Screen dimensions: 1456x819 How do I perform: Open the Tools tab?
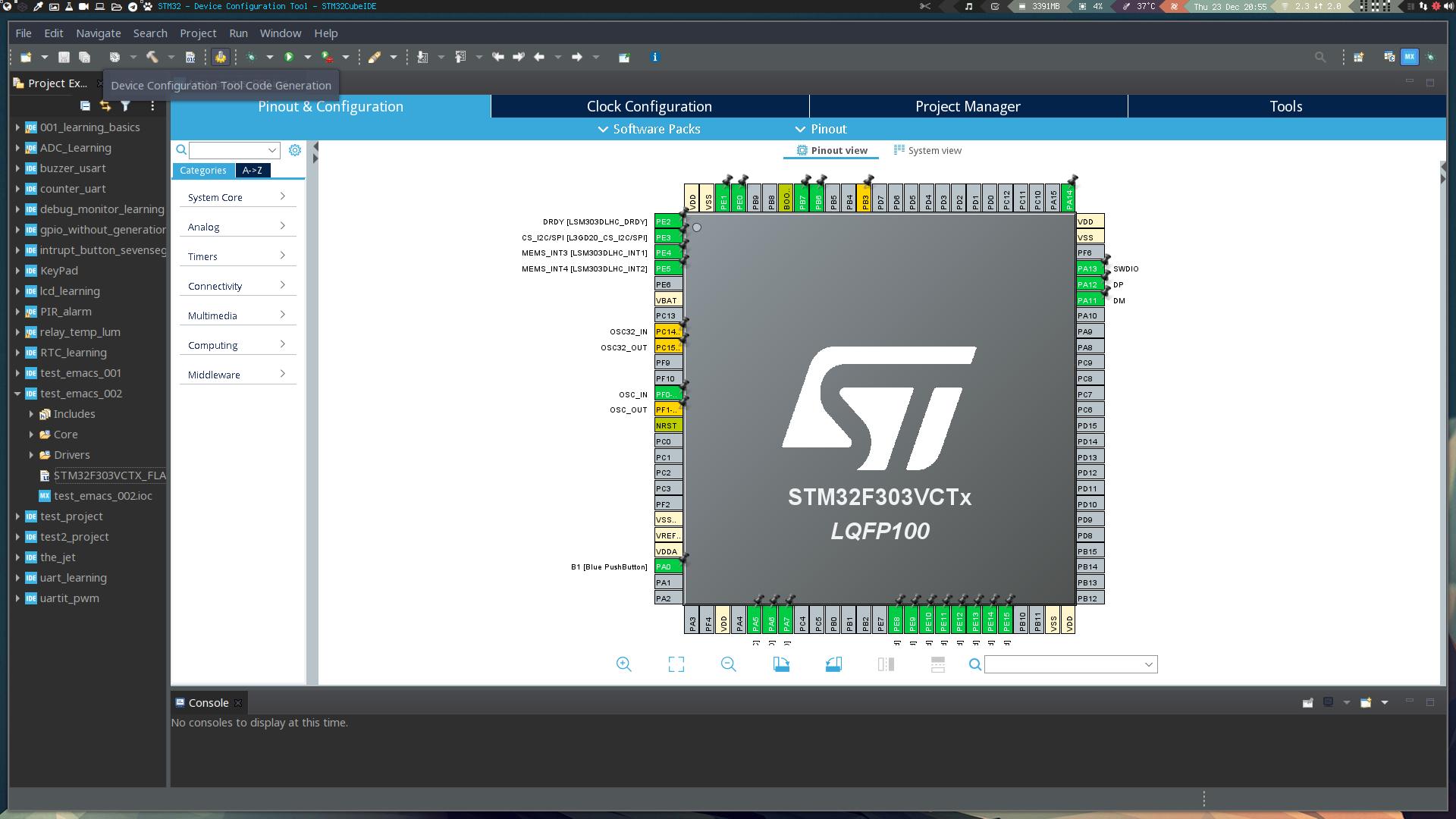[x=1286, y=106]
